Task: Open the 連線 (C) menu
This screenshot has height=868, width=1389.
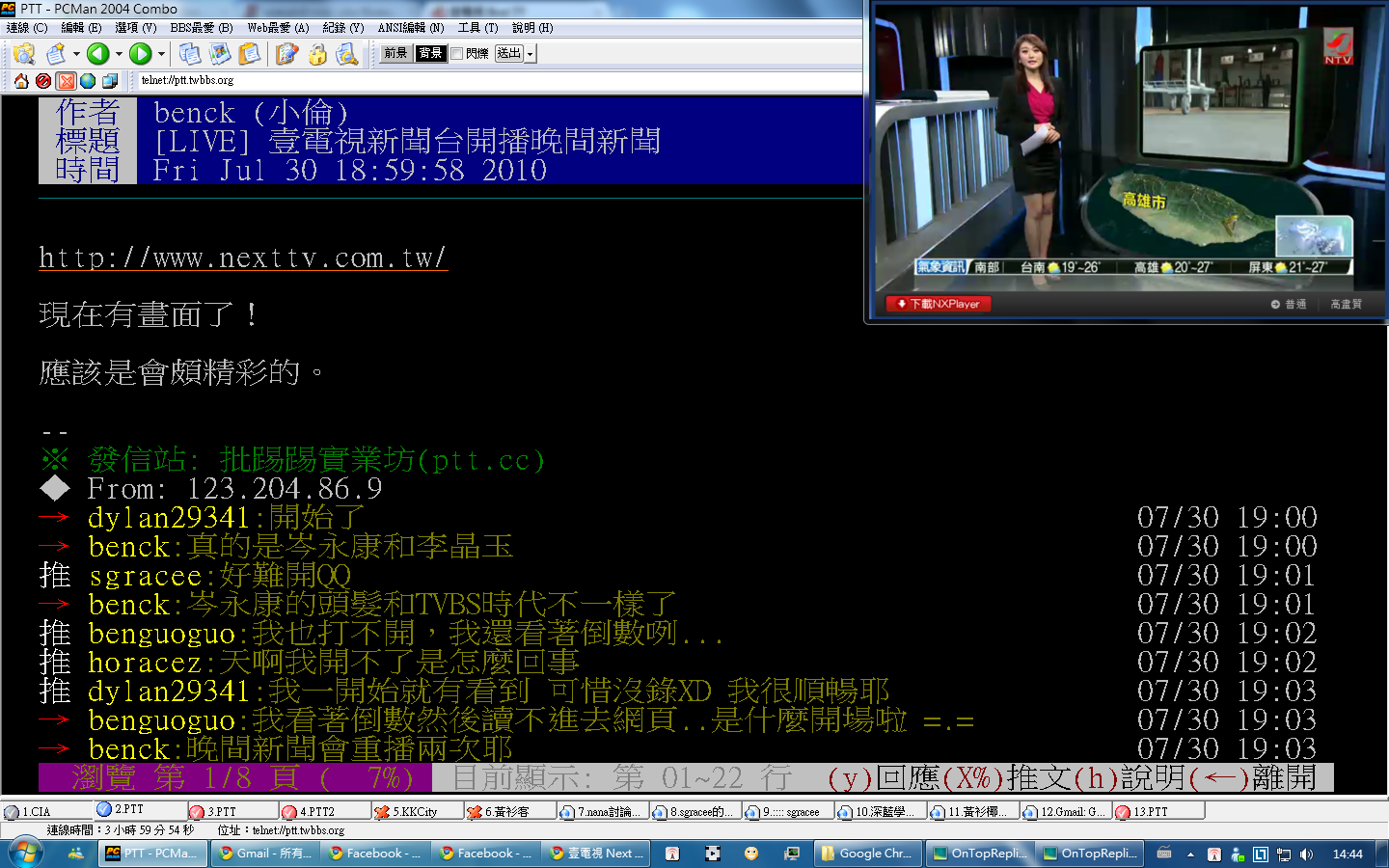Action: point(27,28)
